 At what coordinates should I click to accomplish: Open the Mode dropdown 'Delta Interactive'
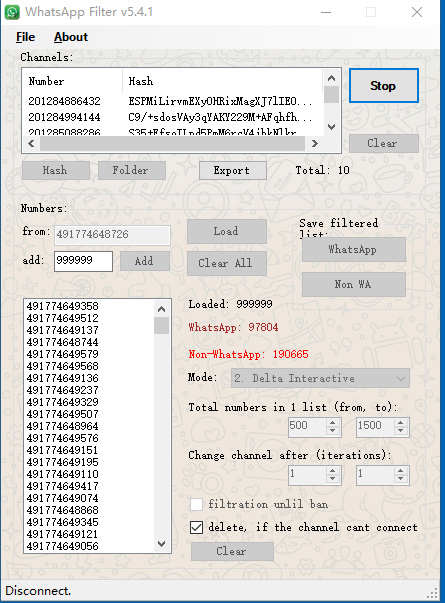coord(320,378)
